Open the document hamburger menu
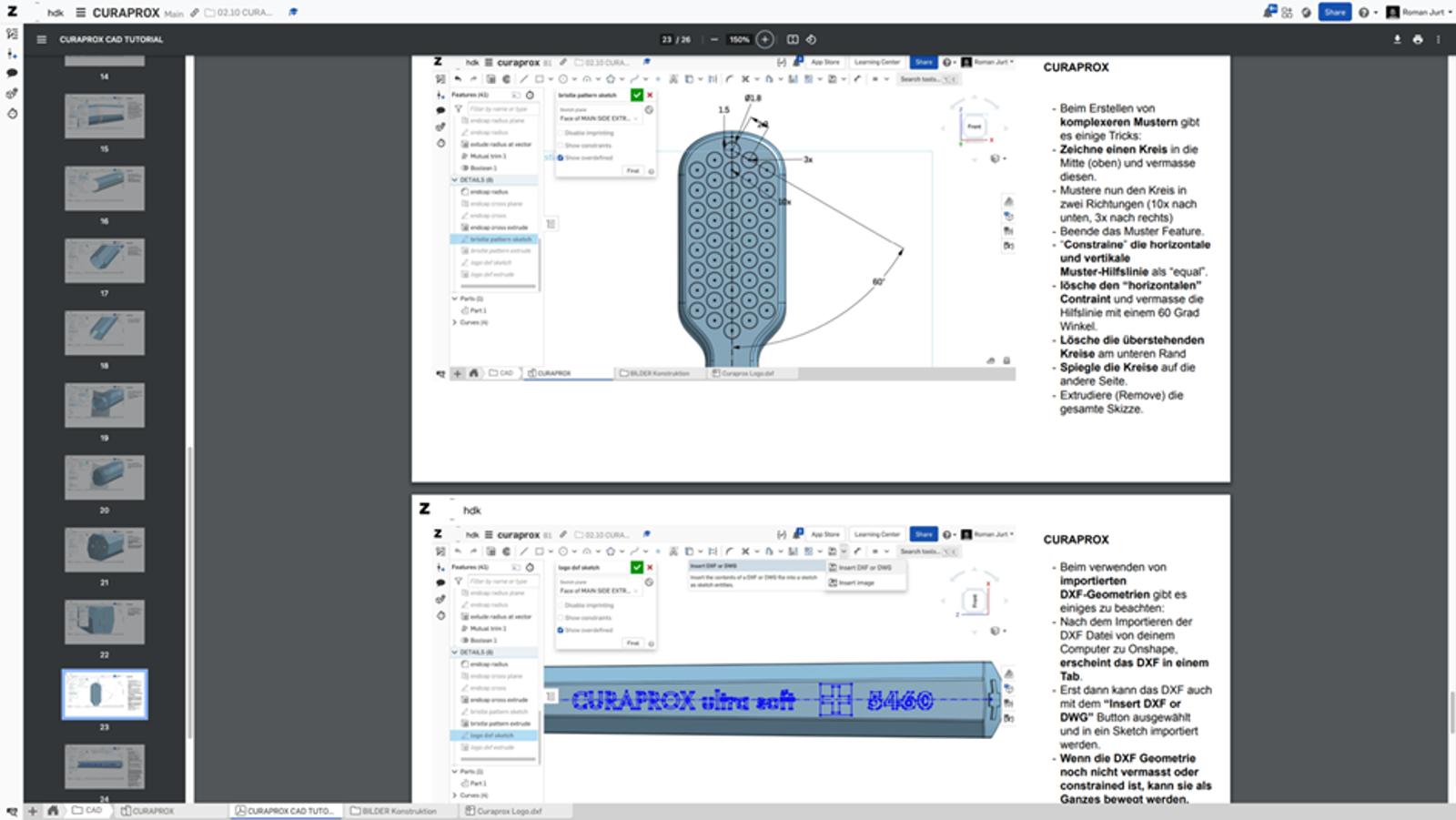Viewport: 1456px width, 820px height. [81, 13]
